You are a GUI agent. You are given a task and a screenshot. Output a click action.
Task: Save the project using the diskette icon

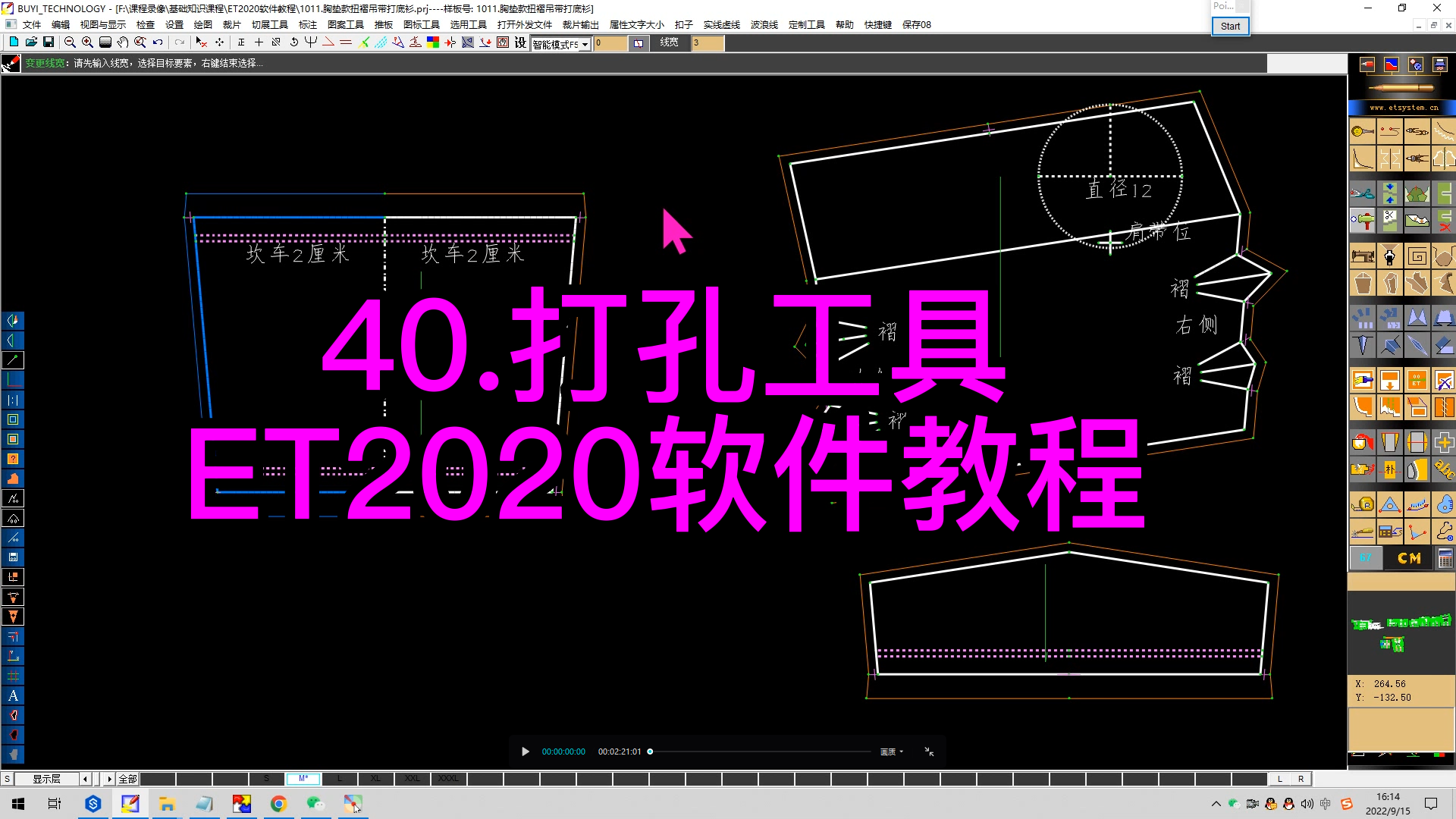pyautogui.click(x=49, y=42)
